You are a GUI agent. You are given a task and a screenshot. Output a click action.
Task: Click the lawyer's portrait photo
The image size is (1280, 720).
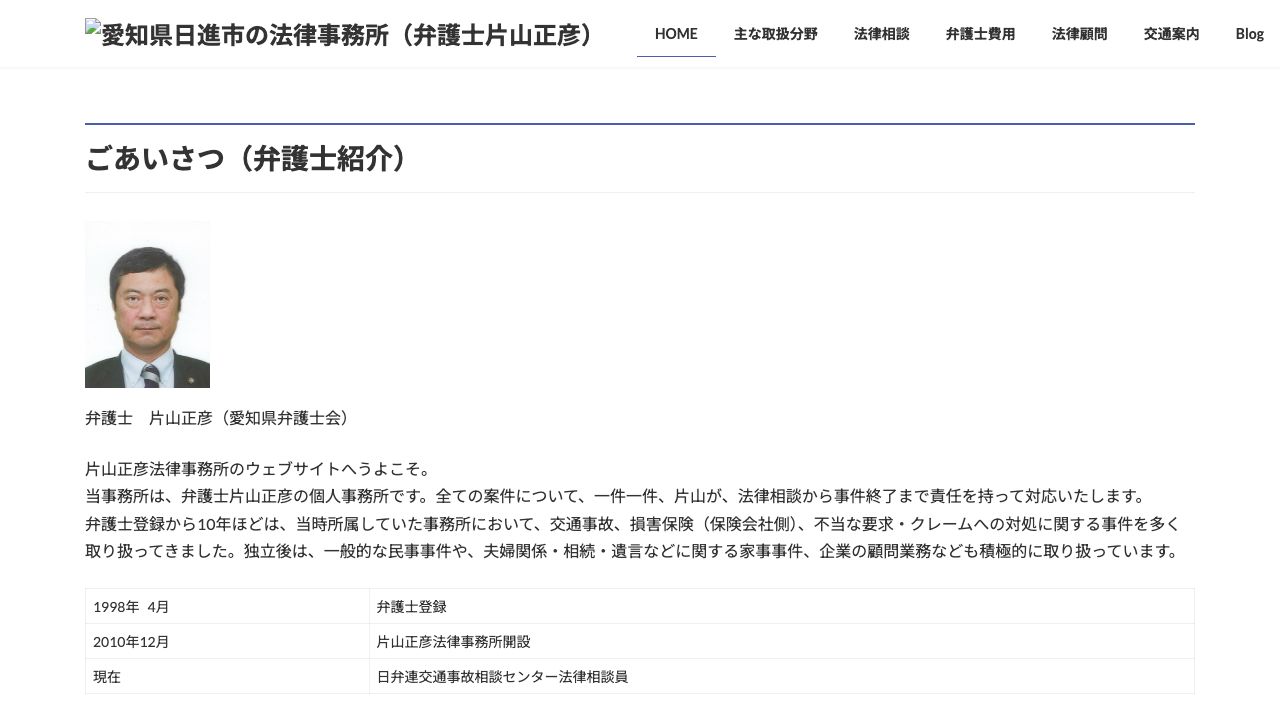[x=147, y=304]
